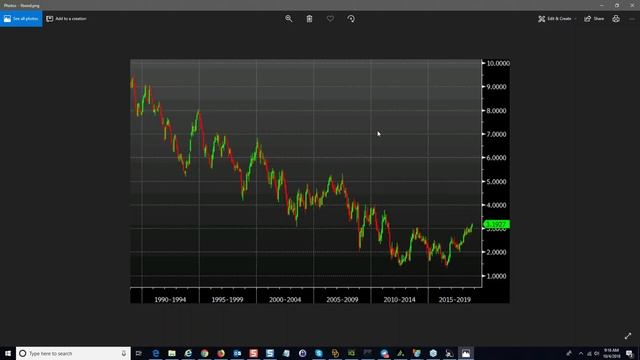This screenshot has height=360, width=640.
Task: Open Microsoft Edge from the taskbar
Action: 156,353
